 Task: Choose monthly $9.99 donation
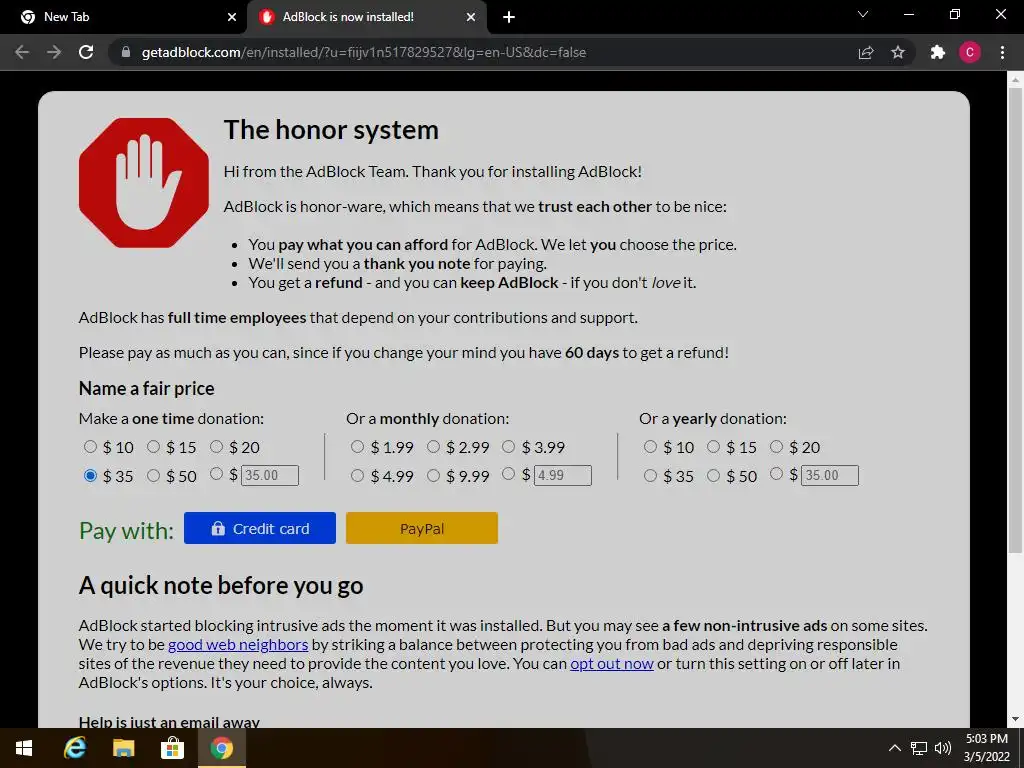pos(433,475)
